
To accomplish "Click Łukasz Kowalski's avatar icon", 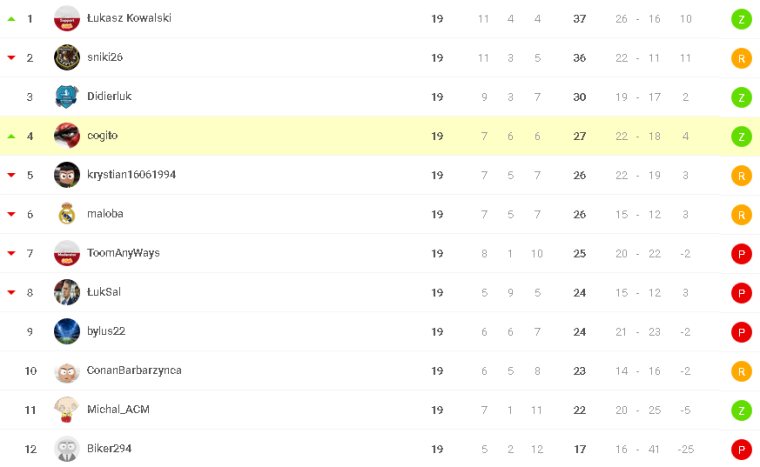I will (x=67, y=18).
